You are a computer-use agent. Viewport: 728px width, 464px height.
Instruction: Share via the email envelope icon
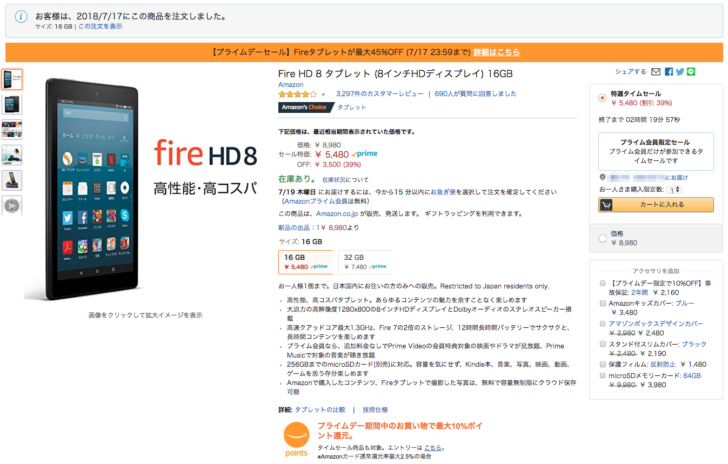[x=656, y=72]
